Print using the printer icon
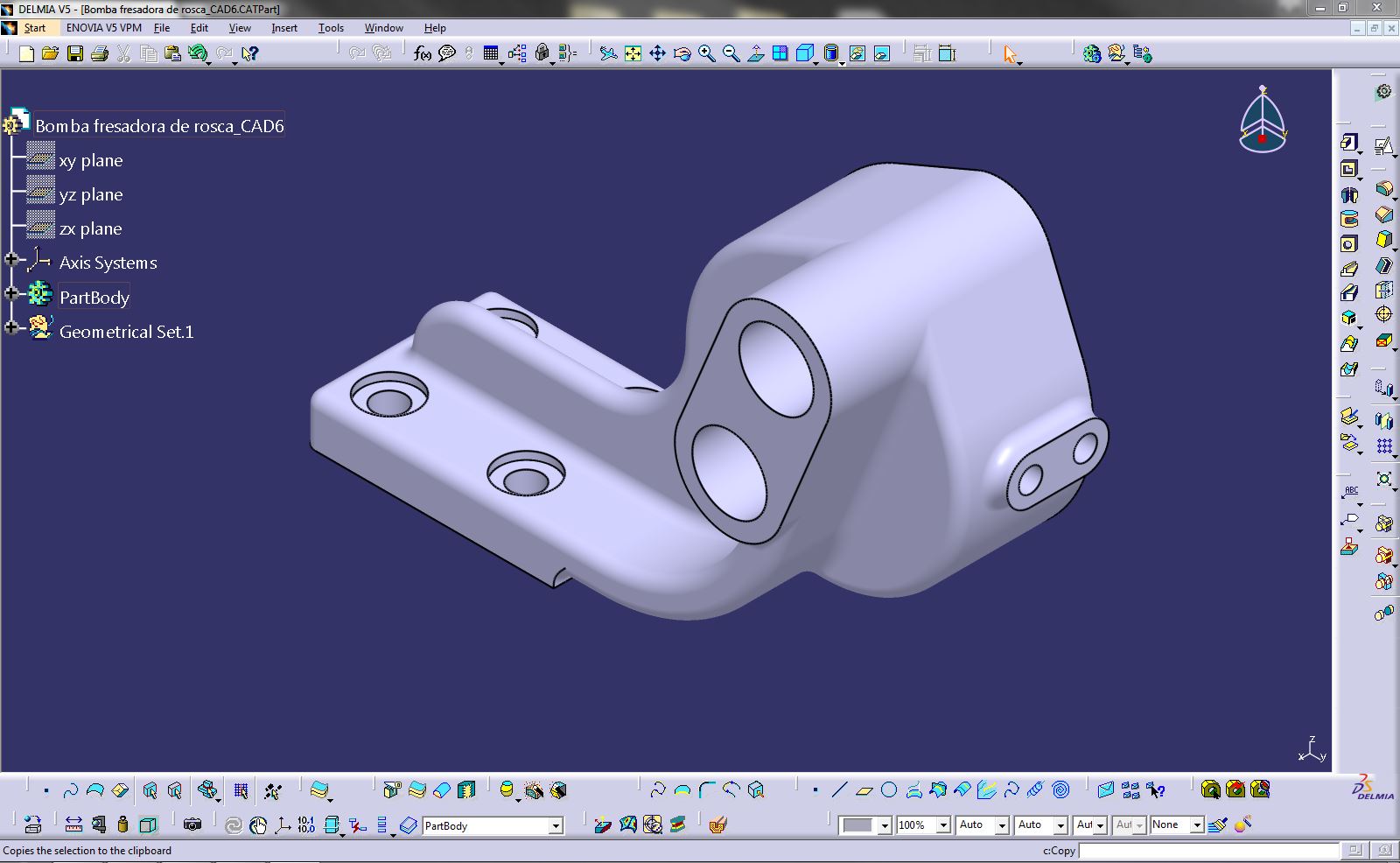The height and width of the screenshot is (863, 1400). click(x=100, y=54)
